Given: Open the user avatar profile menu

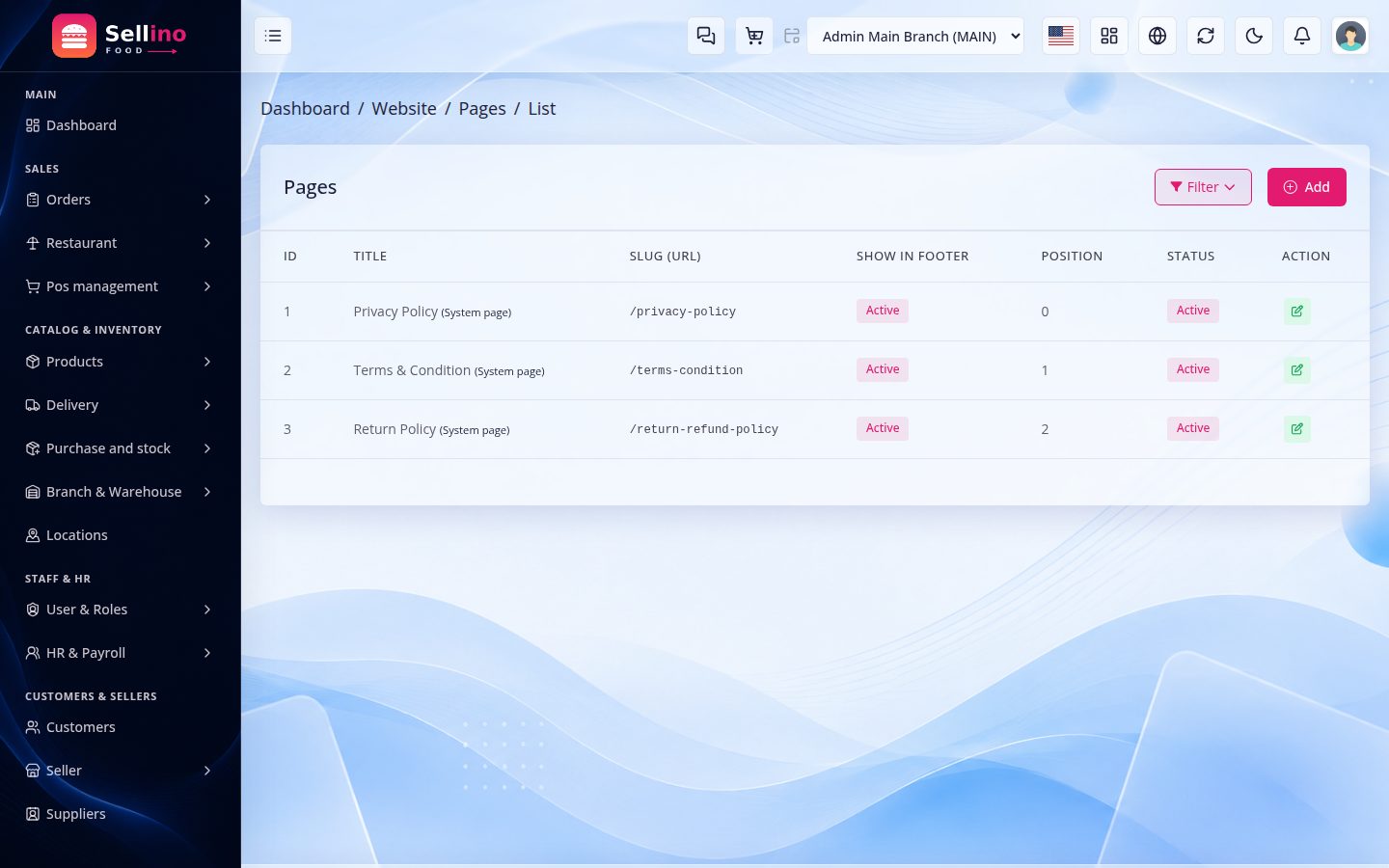Looking at the screenshot, I should (1350, 36).
